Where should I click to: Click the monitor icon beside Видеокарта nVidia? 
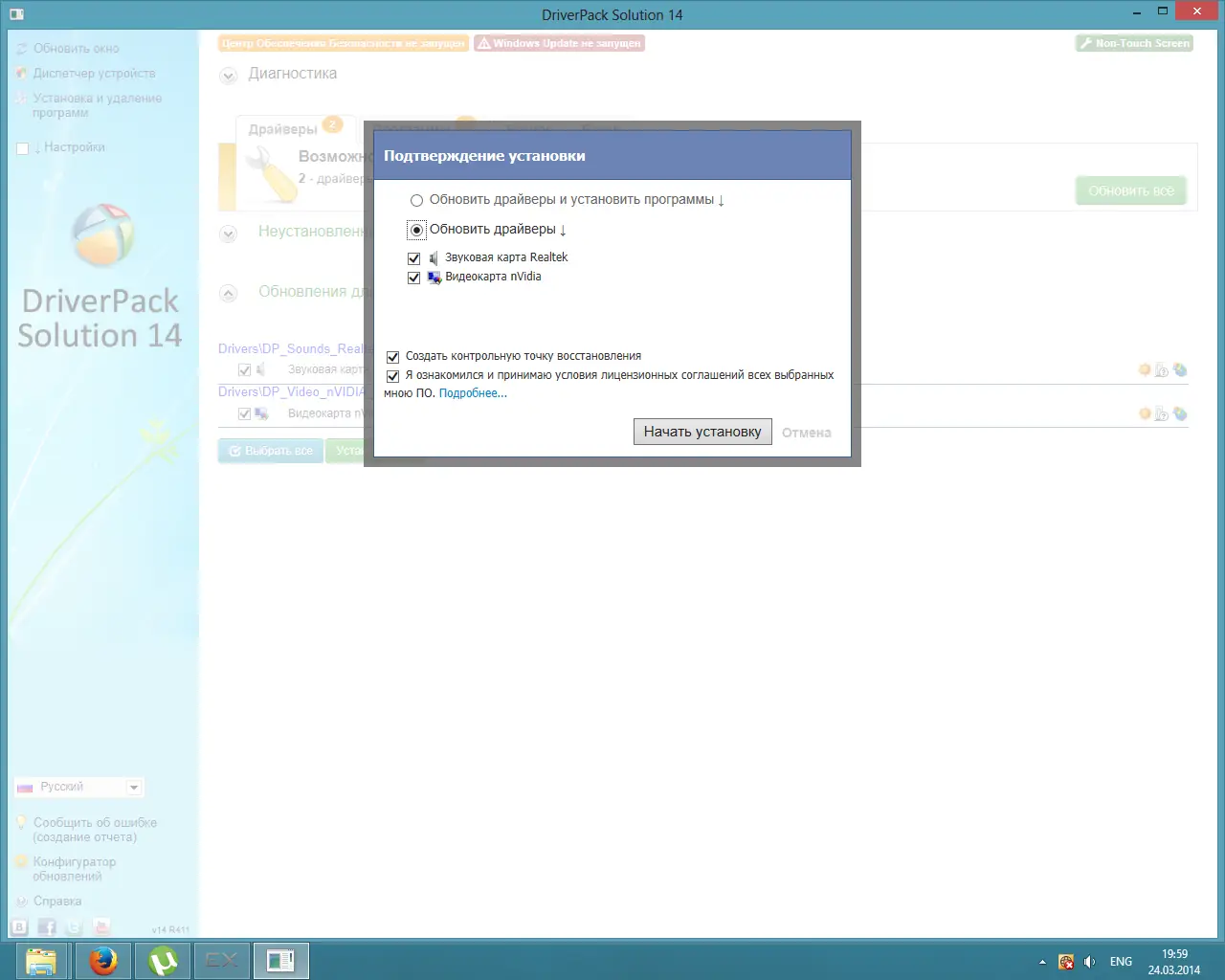click(434, 278)
